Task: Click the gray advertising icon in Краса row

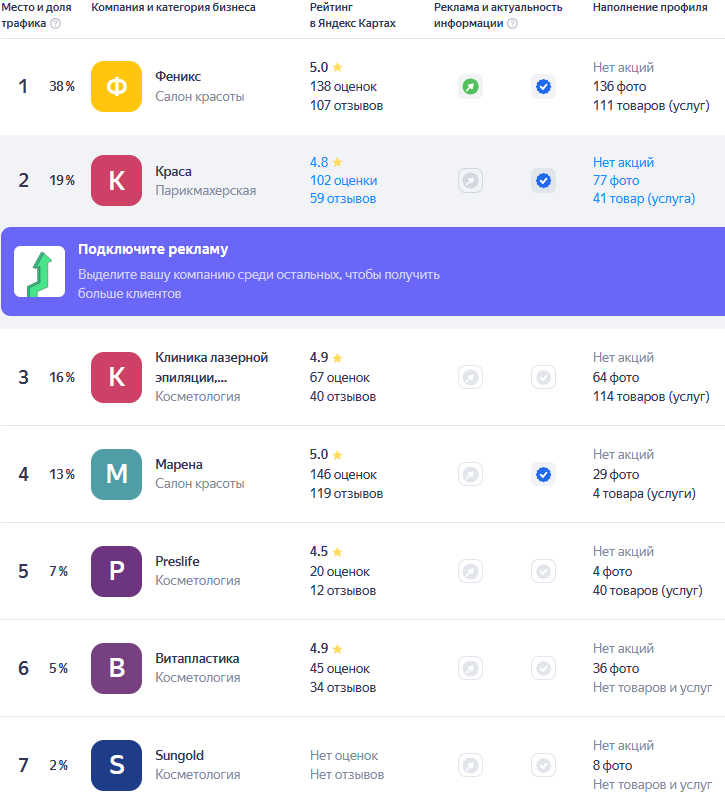Action: [470, 181]
